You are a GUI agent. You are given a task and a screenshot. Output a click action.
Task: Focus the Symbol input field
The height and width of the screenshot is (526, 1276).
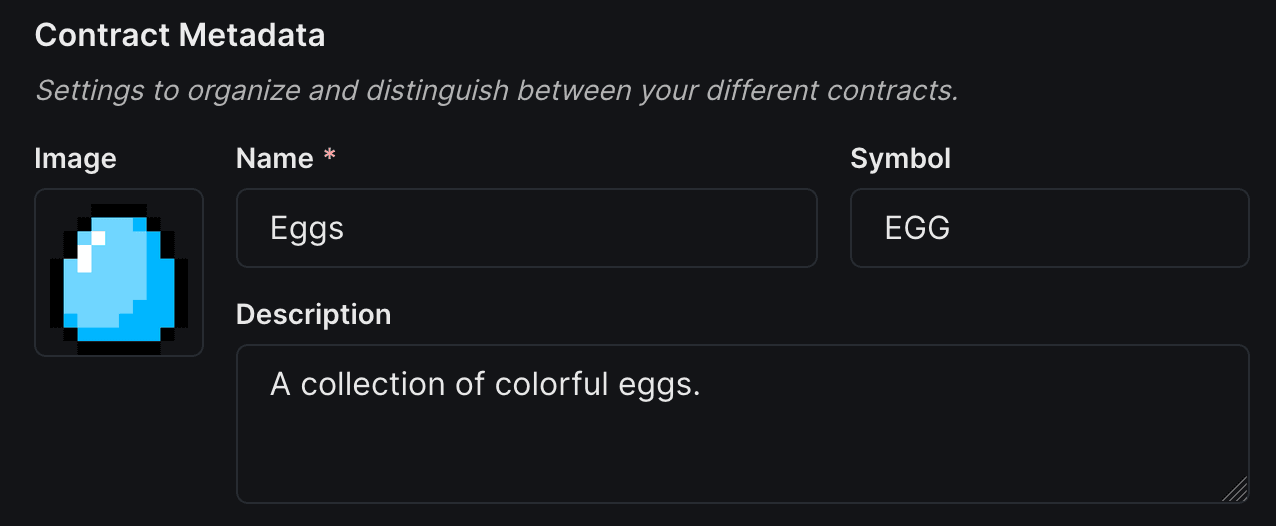[x=1049, y=228]
